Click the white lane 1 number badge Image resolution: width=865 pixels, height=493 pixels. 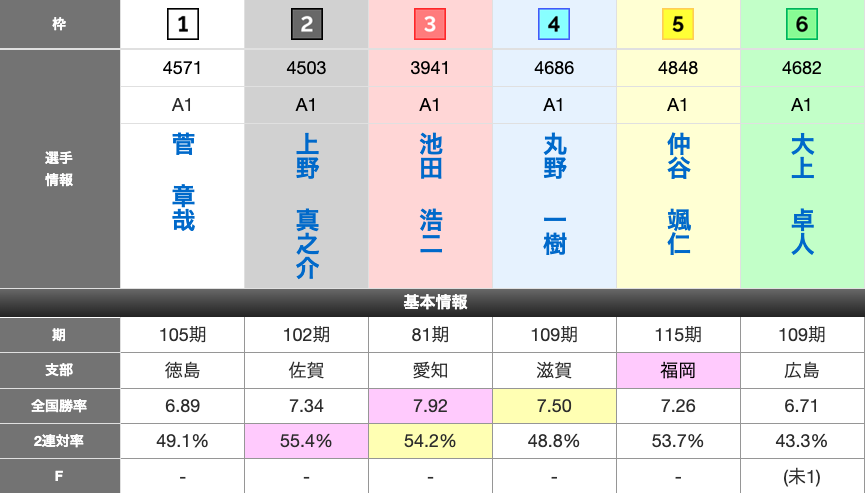tap(182, 25)
